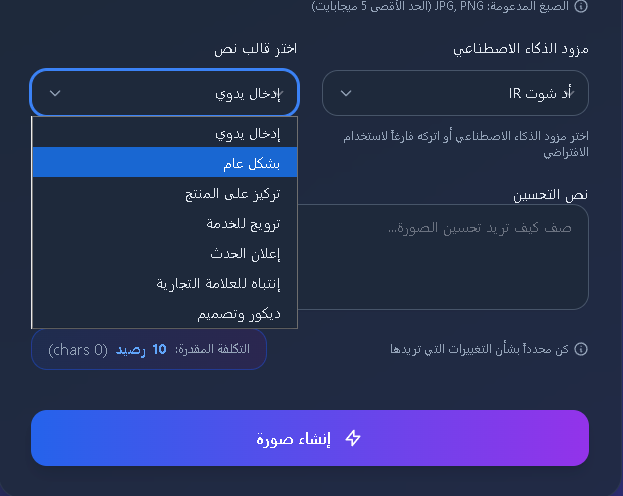Click the 'إدخال يدوي' template select field
Viewport: 623px width, 496px height.
click(x=165, y=93)
